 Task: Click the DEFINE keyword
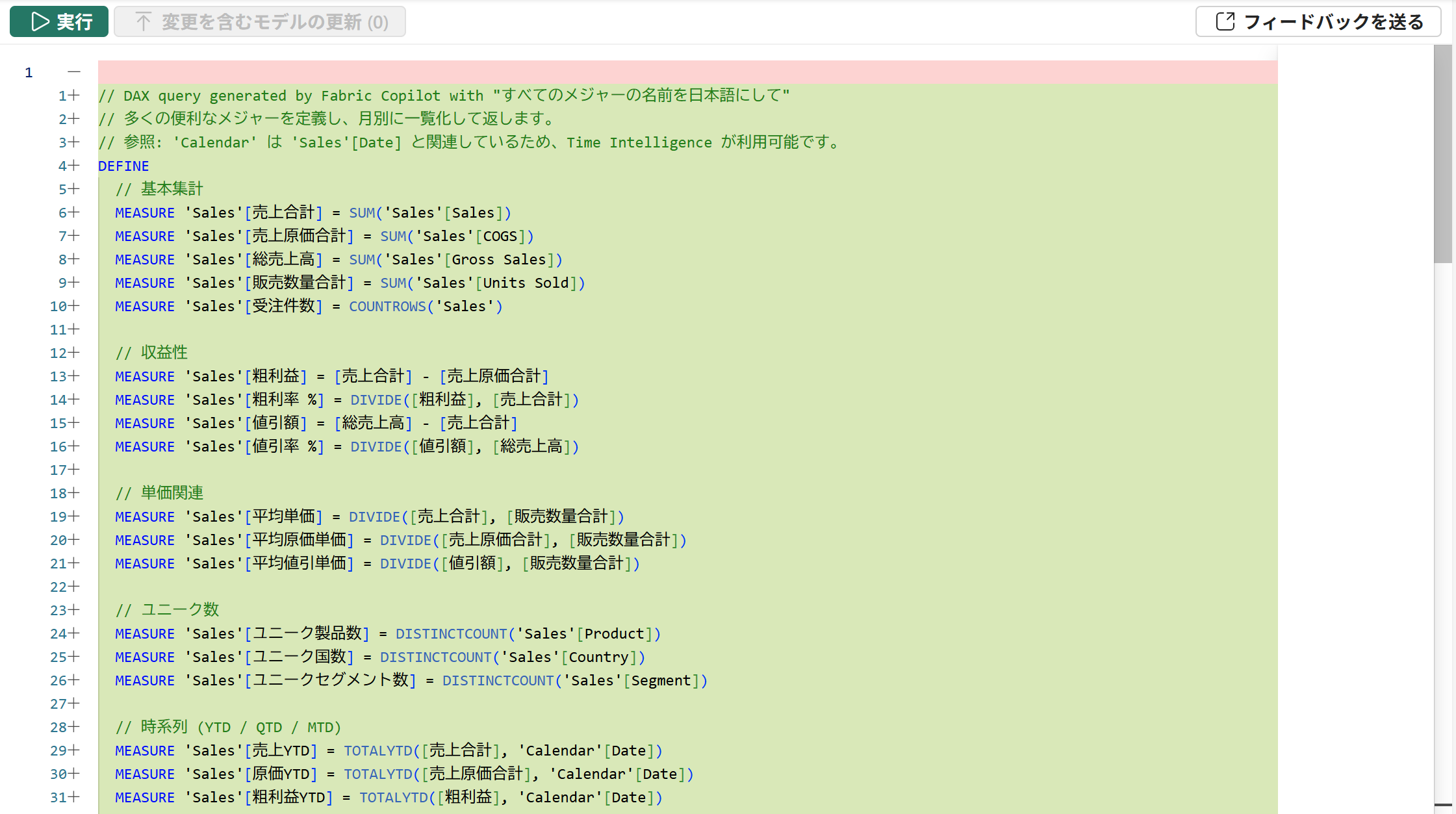pyautogui.click(x=123, y=166)
